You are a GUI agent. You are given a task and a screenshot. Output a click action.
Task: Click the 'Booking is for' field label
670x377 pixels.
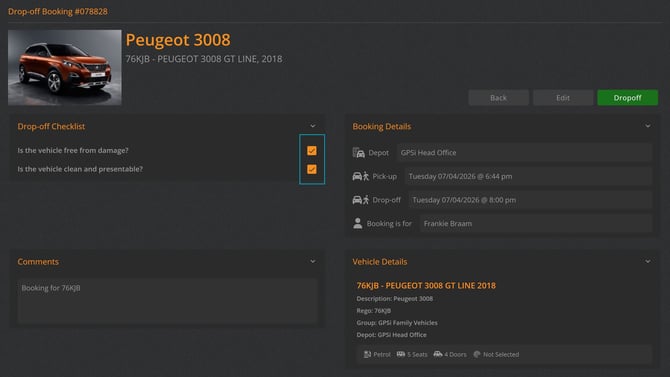[389, 224]
